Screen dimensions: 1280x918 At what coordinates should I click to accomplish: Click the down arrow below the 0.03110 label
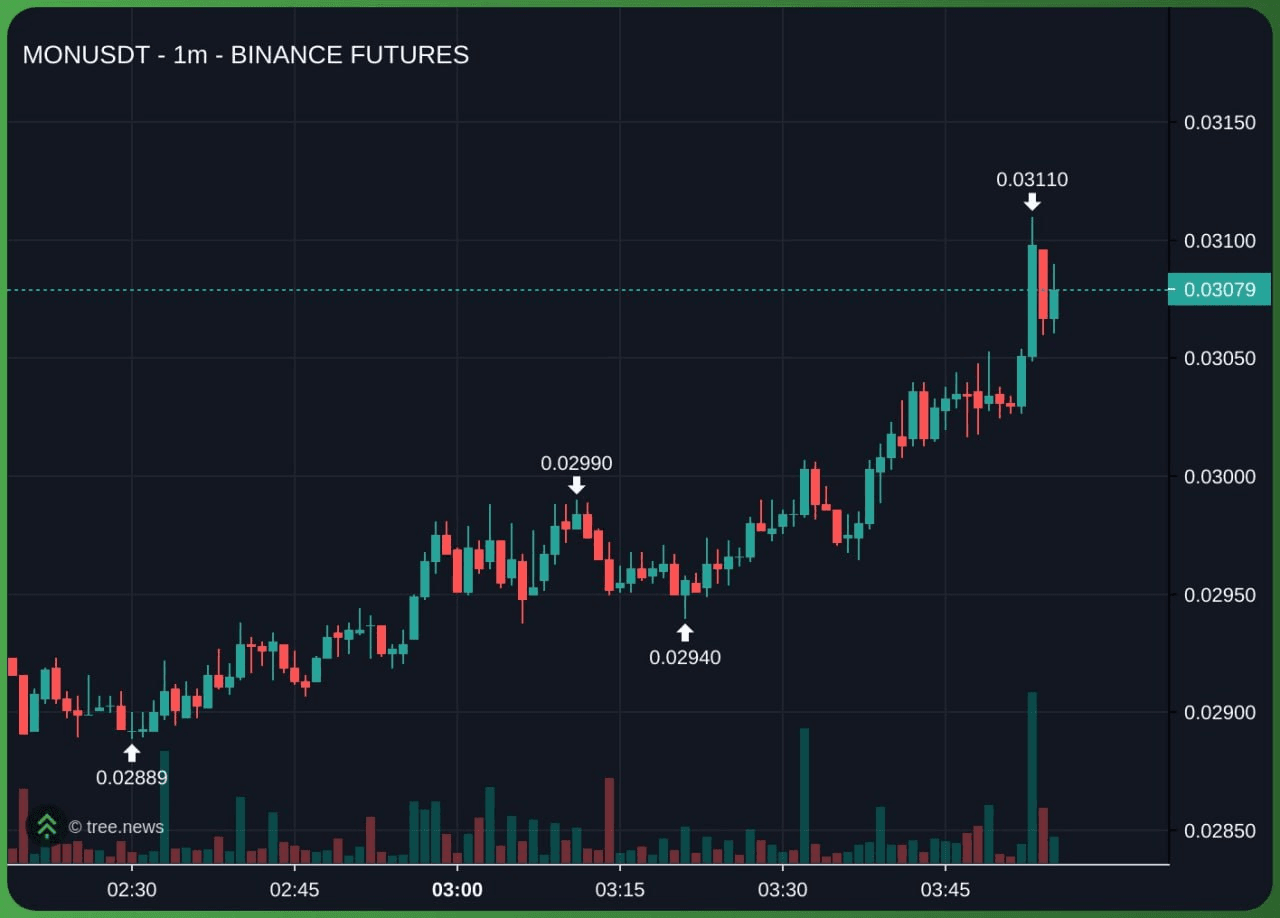[1032, 202]
